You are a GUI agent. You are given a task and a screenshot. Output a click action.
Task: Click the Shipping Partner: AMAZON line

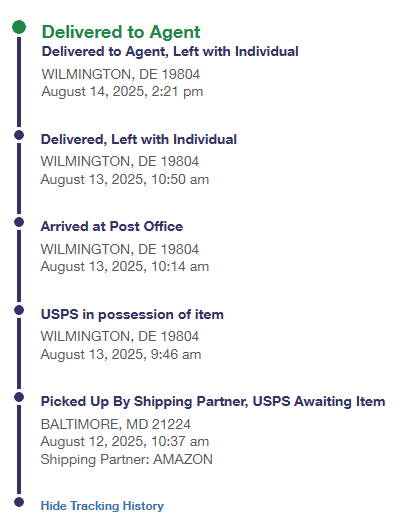pos(126,459)
